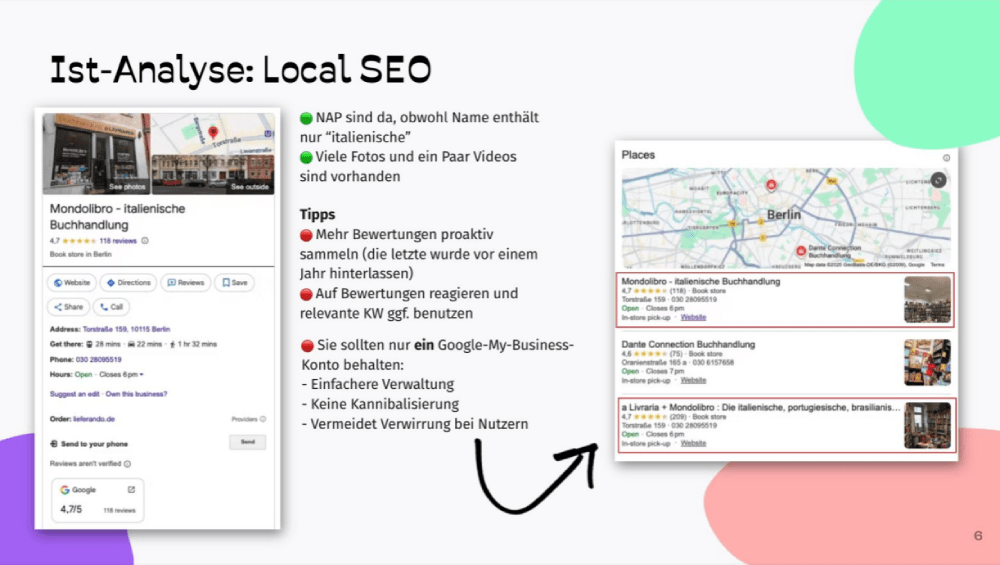This screenshot has height=565, width=1000.
Task: Click the expand map icon on Berlin map
Action: [x=938, y=180]
